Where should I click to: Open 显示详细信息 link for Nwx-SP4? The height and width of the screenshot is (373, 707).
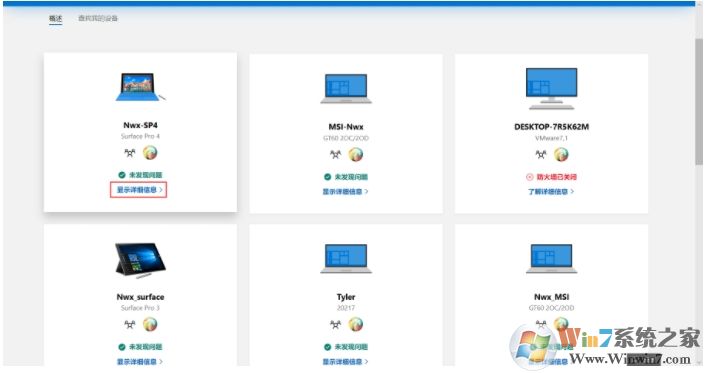139,190
